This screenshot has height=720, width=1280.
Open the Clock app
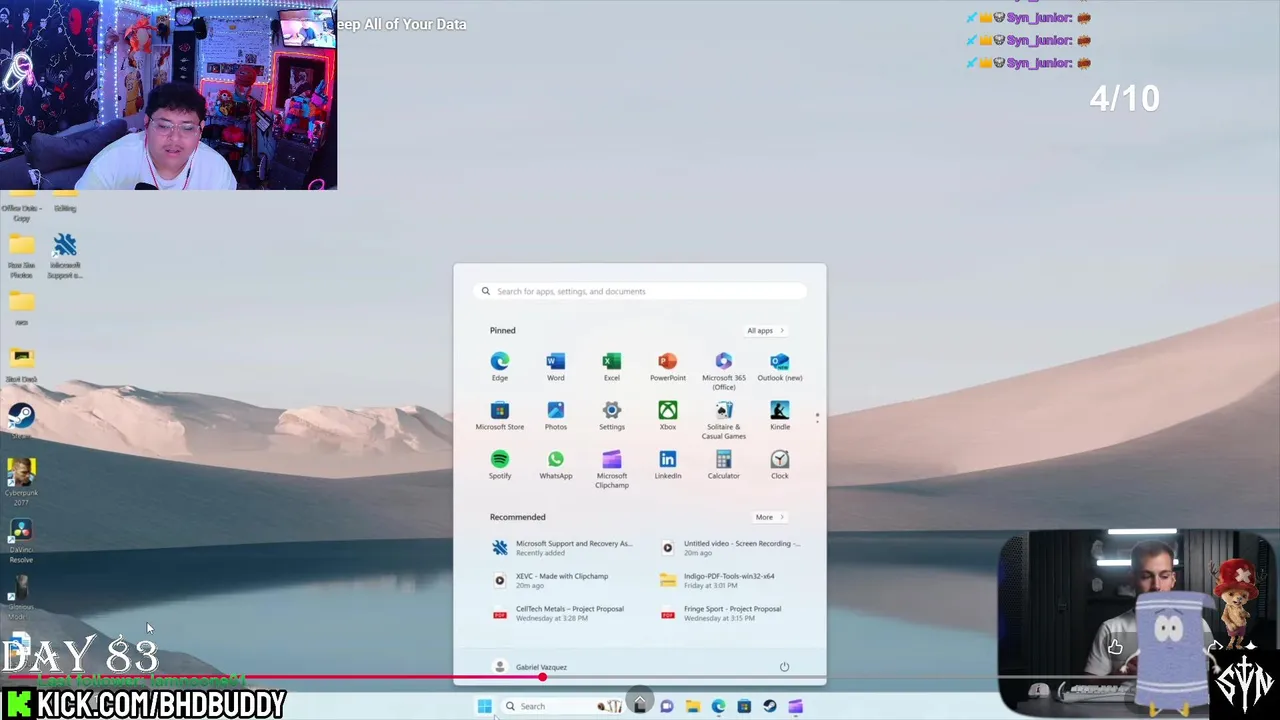click(780, 464)
